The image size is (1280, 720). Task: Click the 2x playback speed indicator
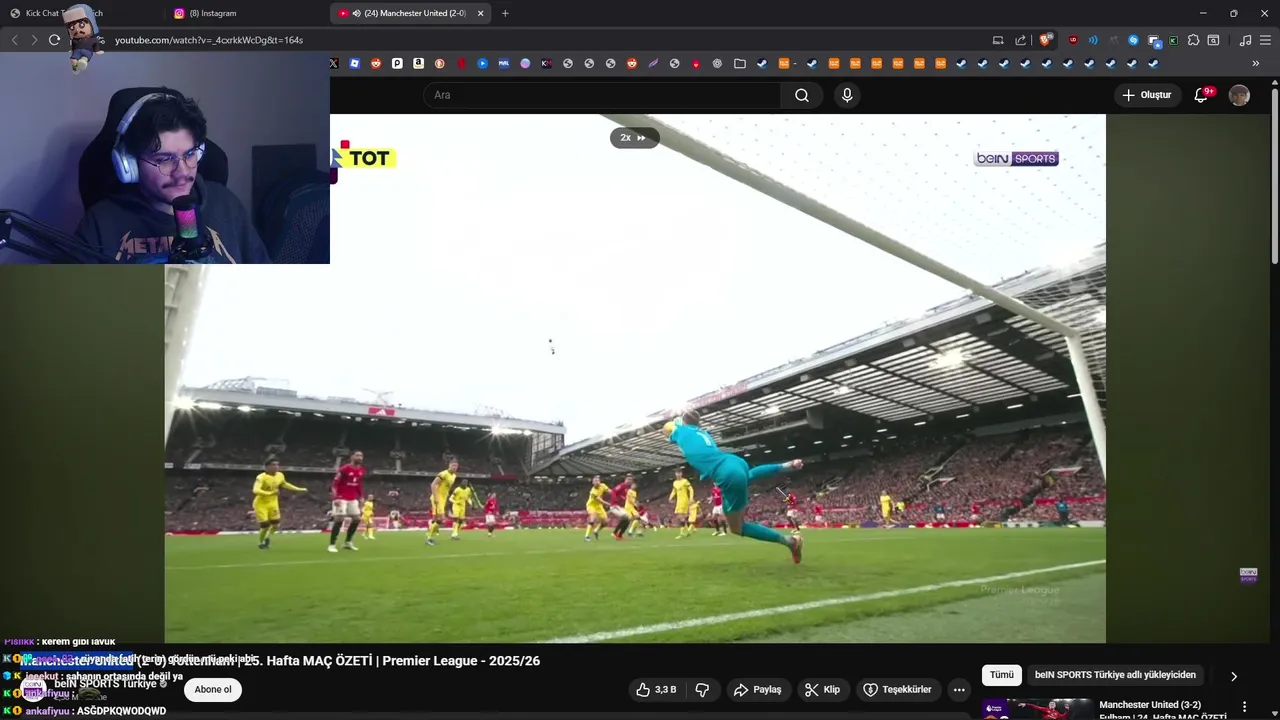click(x=634, y=138)
